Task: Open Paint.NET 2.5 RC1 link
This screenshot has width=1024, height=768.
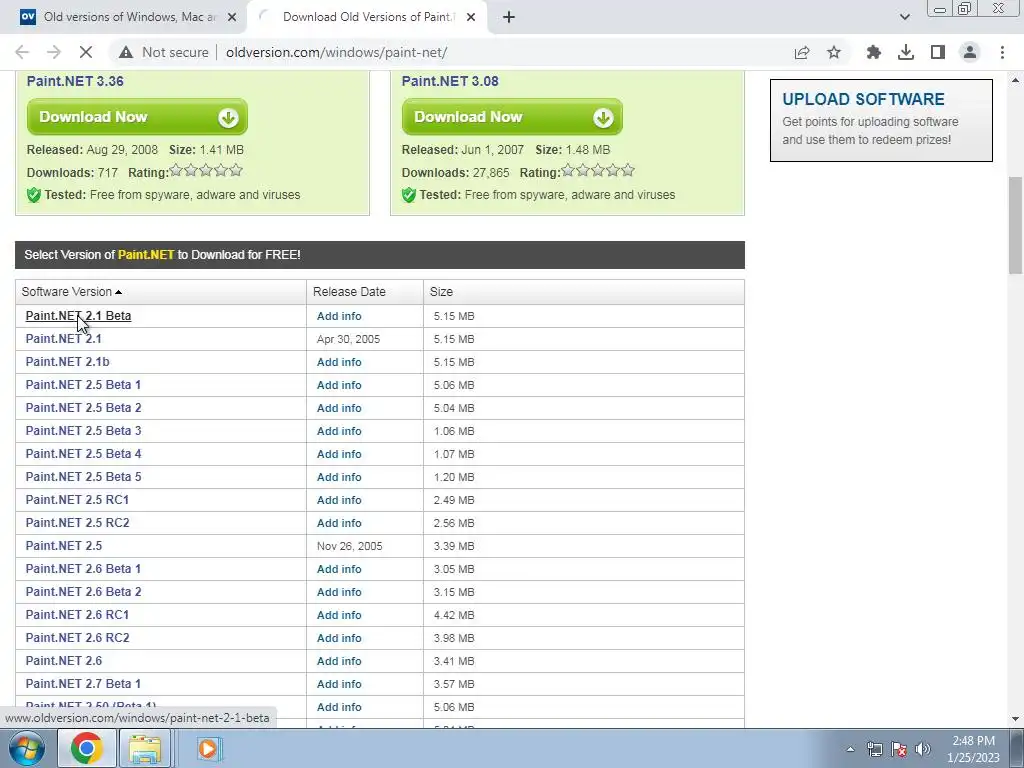Action: click(77, 500)
